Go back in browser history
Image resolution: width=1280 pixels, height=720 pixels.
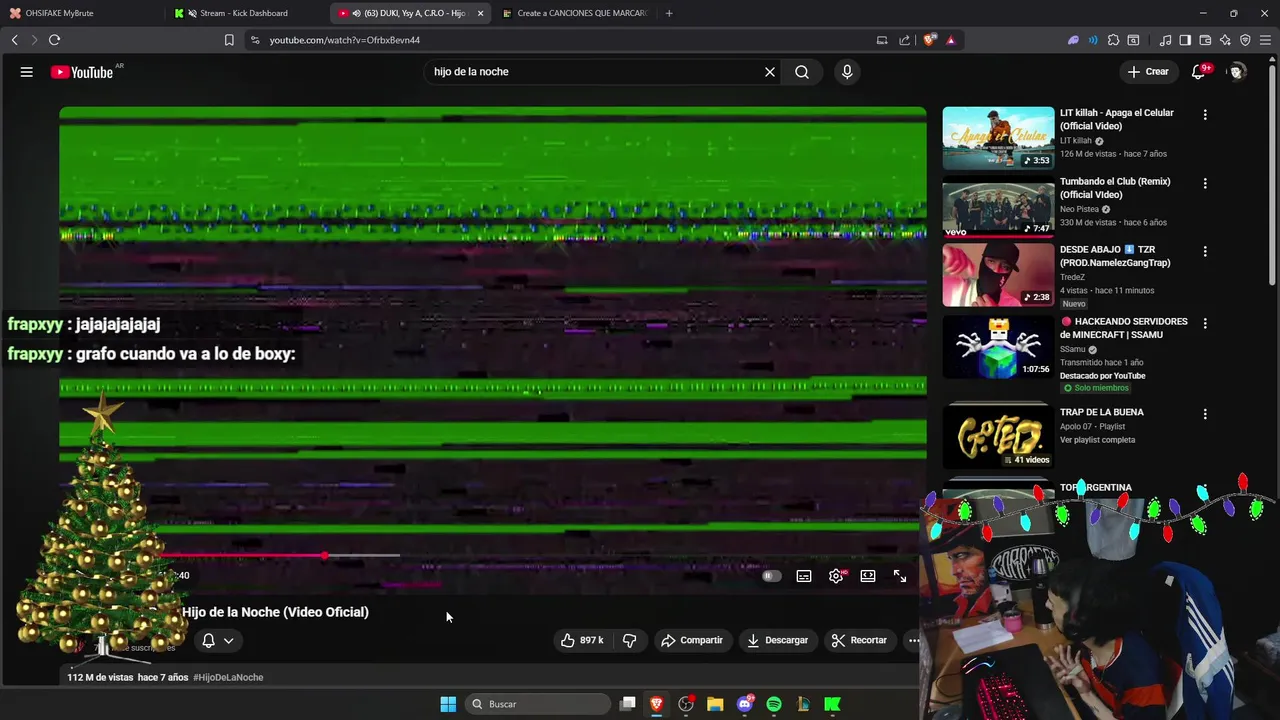(14, 40)
